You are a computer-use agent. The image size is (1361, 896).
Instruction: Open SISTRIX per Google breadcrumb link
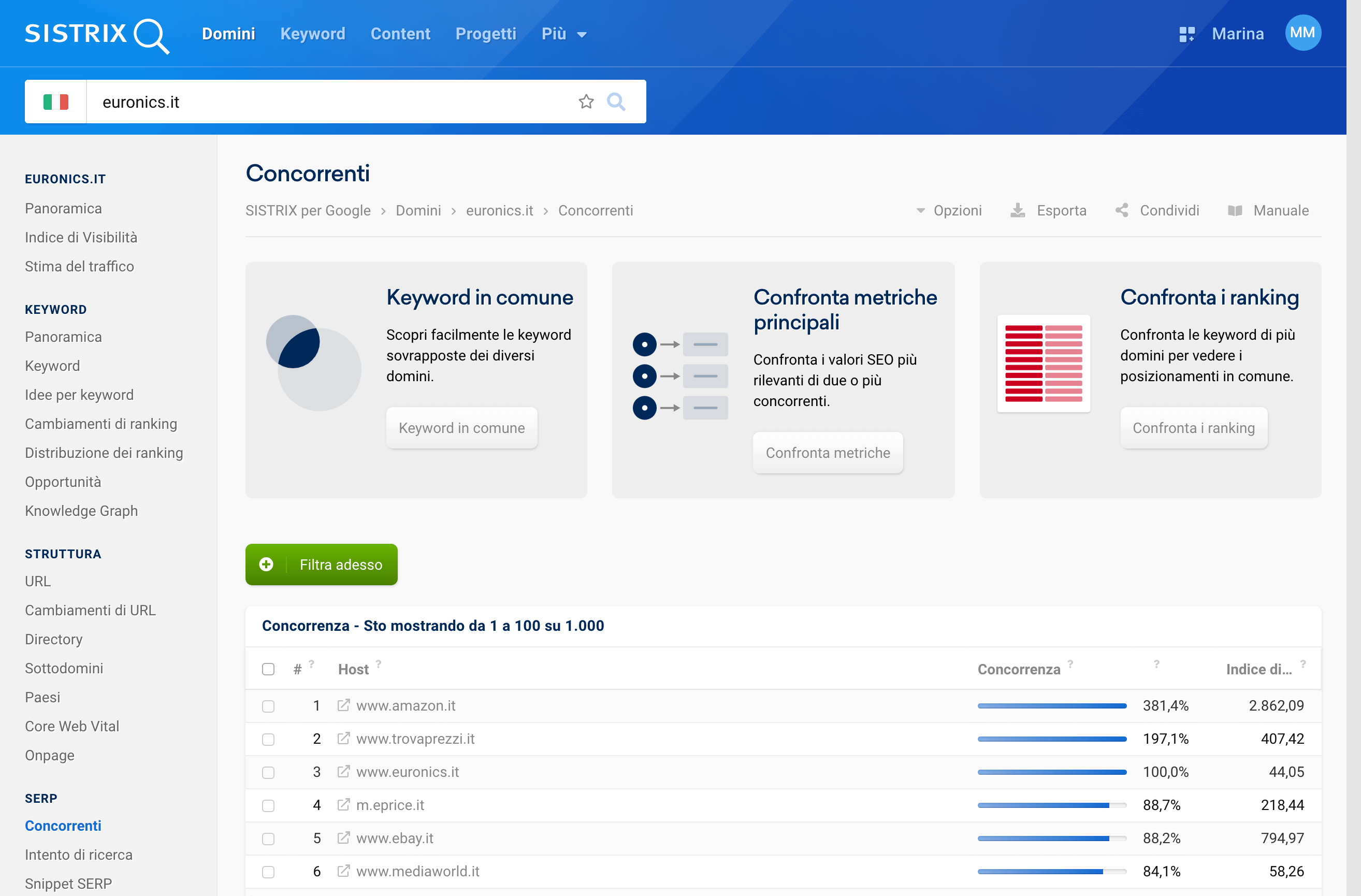tap(308, 210)
